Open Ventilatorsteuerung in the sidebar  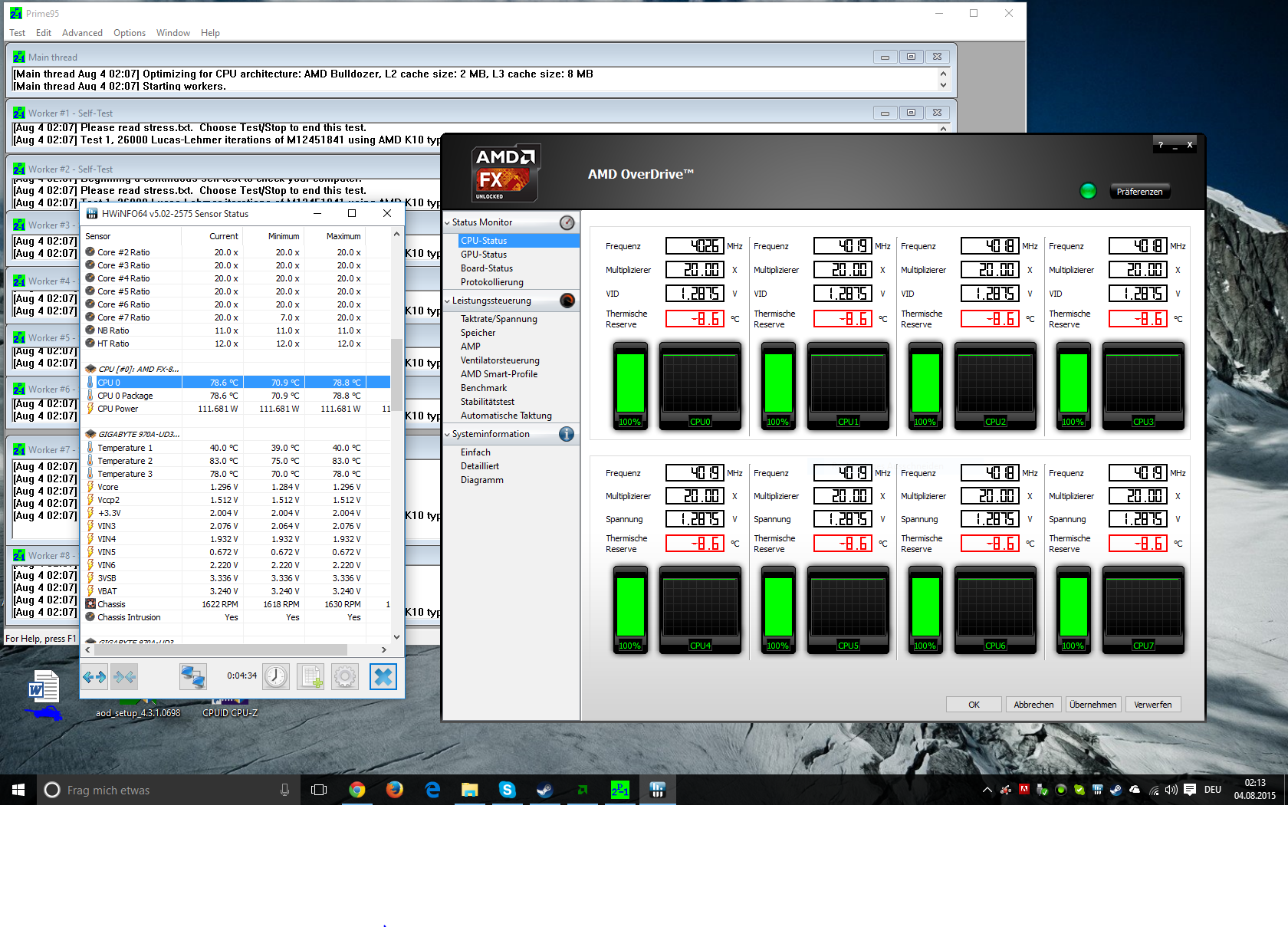click(x=500, y=360)
